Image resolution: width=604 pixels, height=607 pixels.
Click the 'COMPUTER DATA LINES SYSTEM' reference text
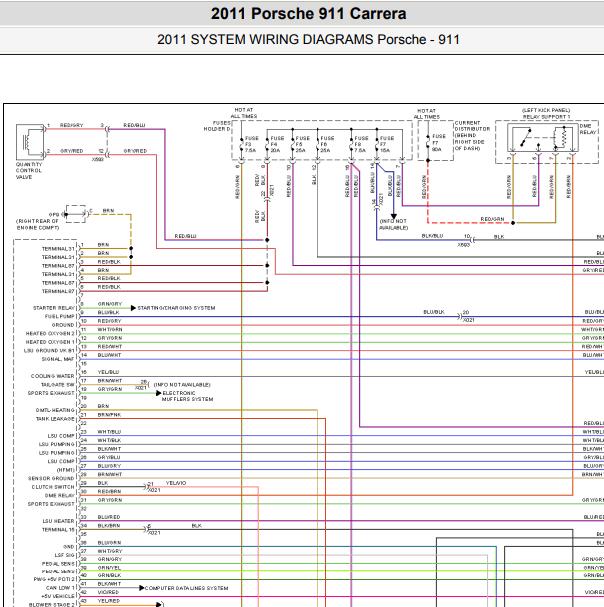point(186,588)
